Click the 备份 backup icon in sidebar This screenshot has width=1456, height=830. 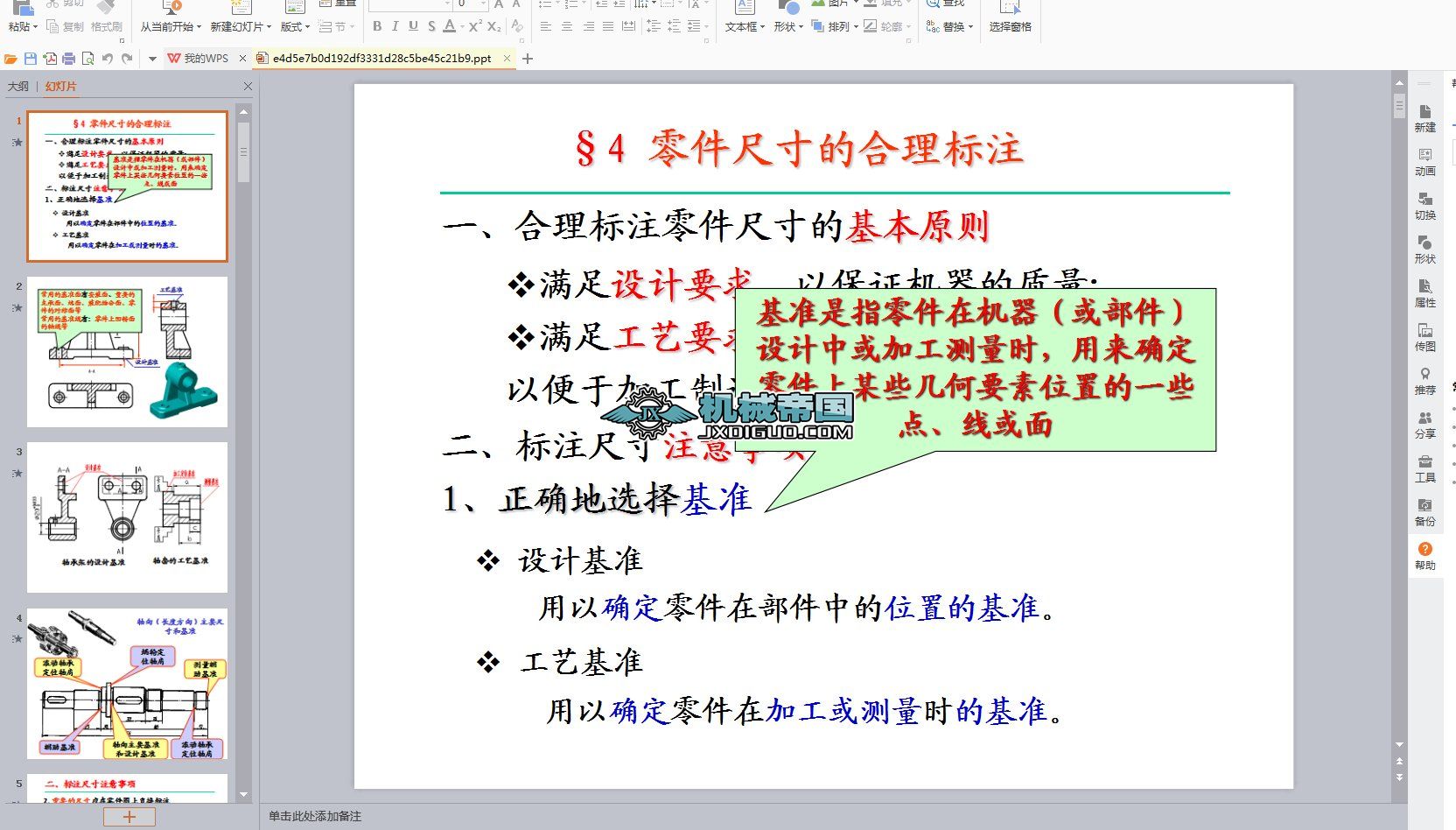click(1424, 512)
